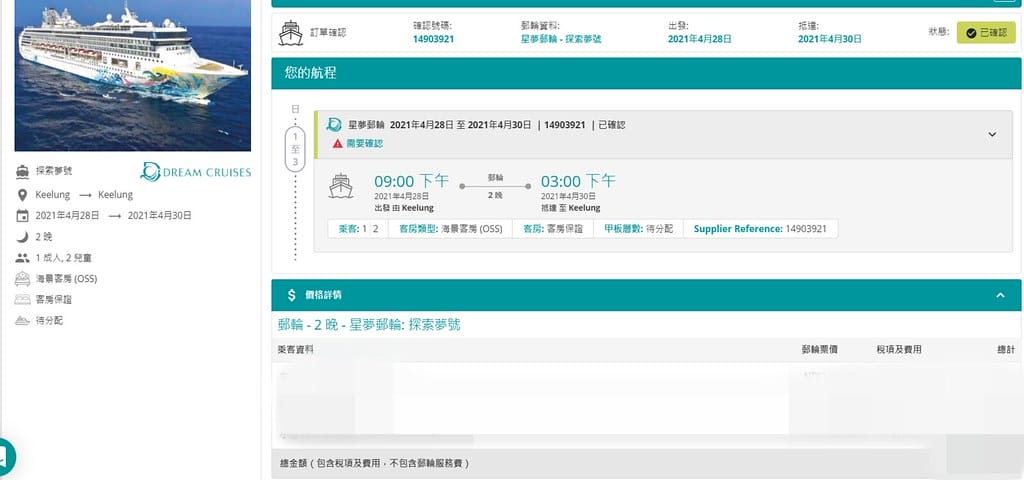Click the Dream Cruises logo in sidebar

coord(196,172)
